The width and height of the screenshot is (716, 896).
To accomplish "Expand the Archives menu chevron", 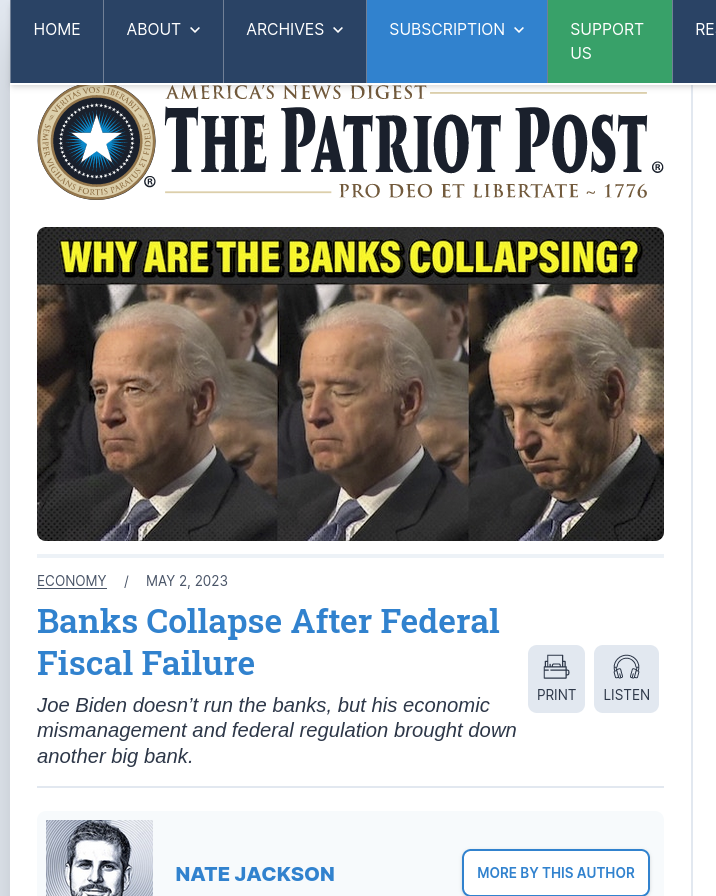I will (338, 30).
